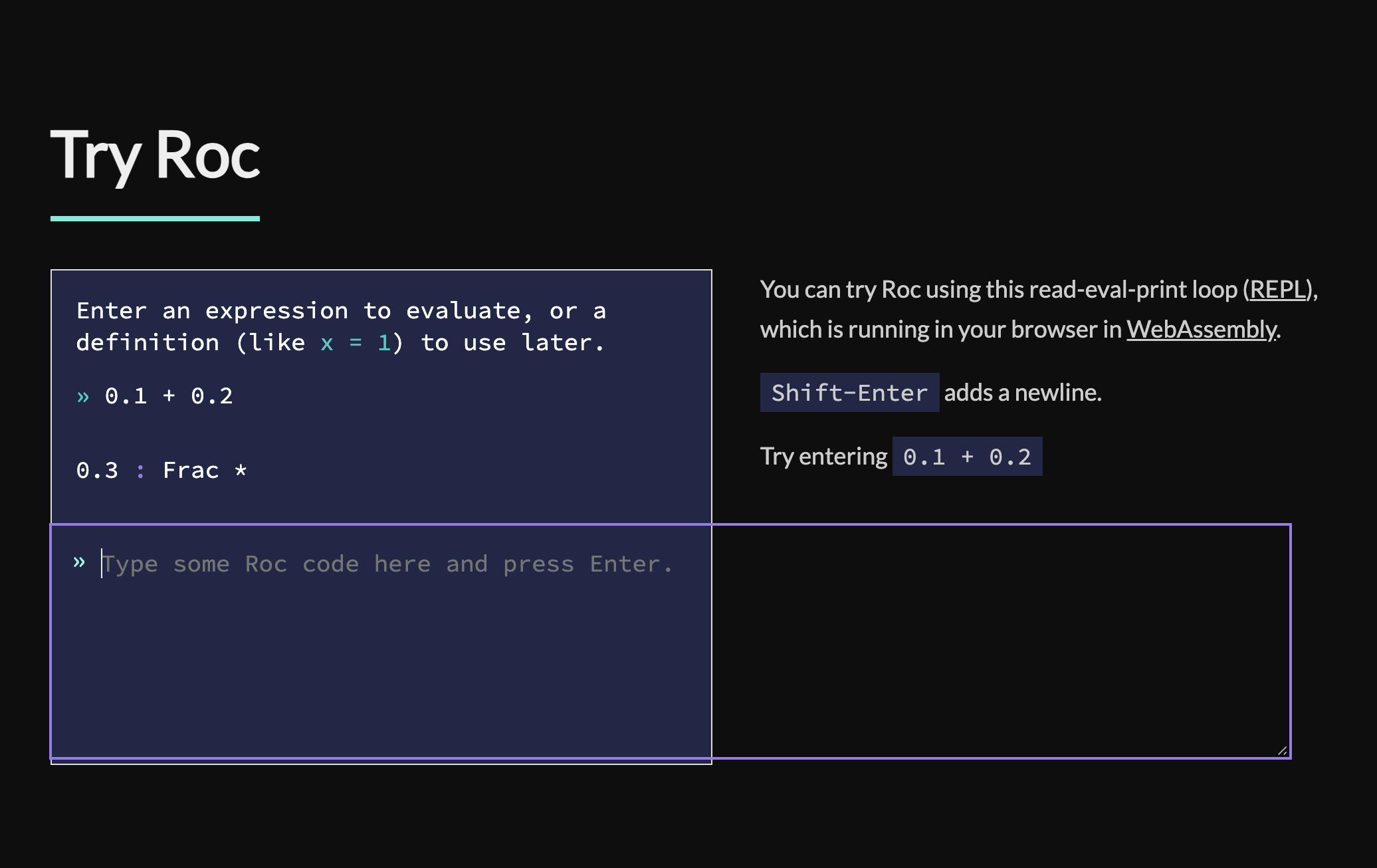Click the 'Try entering' text
This screenshot has height=868, width=1377.
pos(823,457)
